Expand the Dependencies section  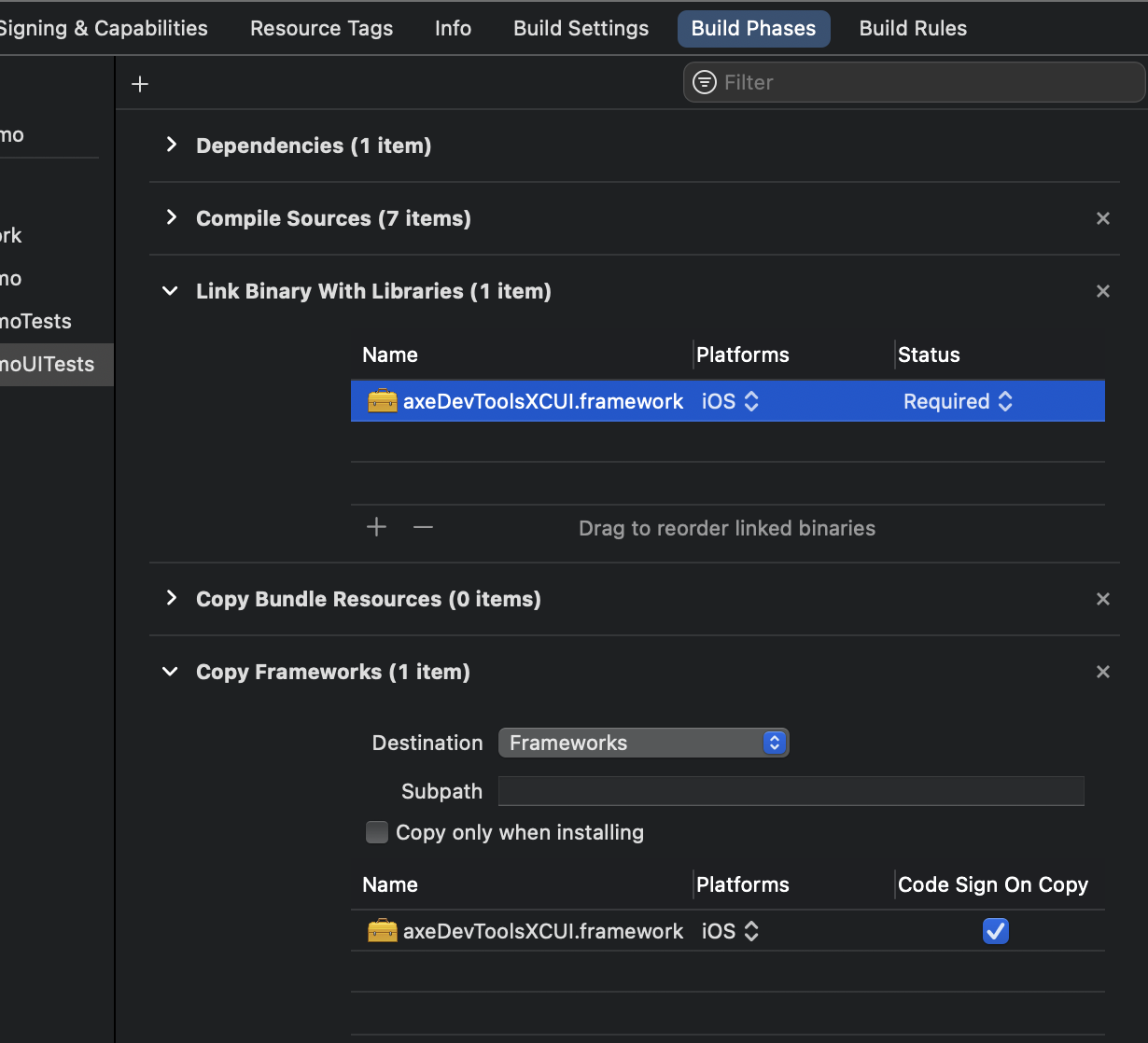tap(171, 146)
